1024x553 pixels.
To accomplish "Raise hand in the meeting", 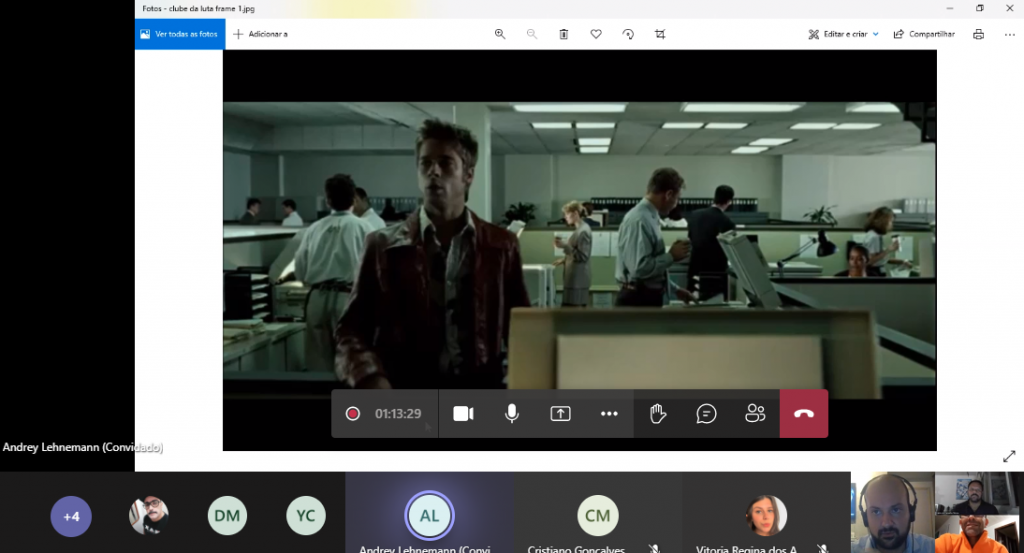I will pyautogui.click(x=658, y=413).
